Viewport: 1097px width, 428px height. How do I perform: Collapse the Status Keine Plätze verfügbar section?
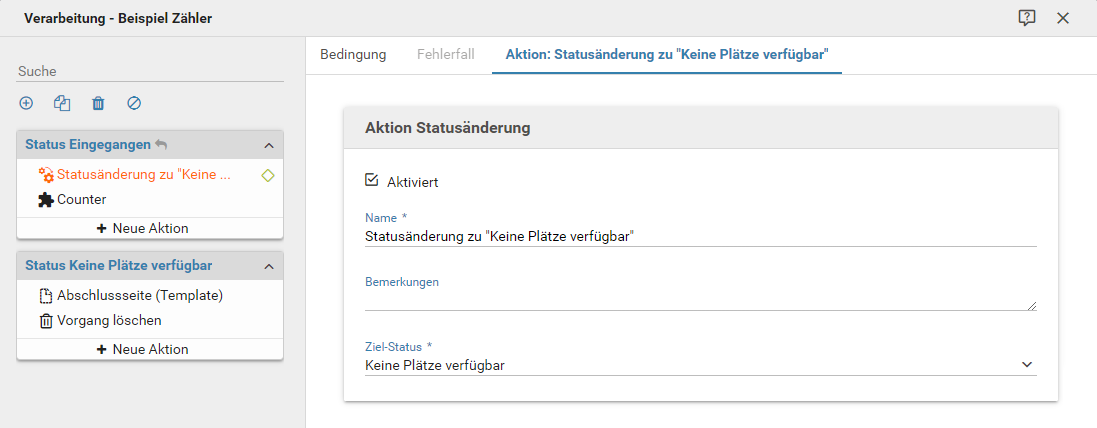click(268, 266)
